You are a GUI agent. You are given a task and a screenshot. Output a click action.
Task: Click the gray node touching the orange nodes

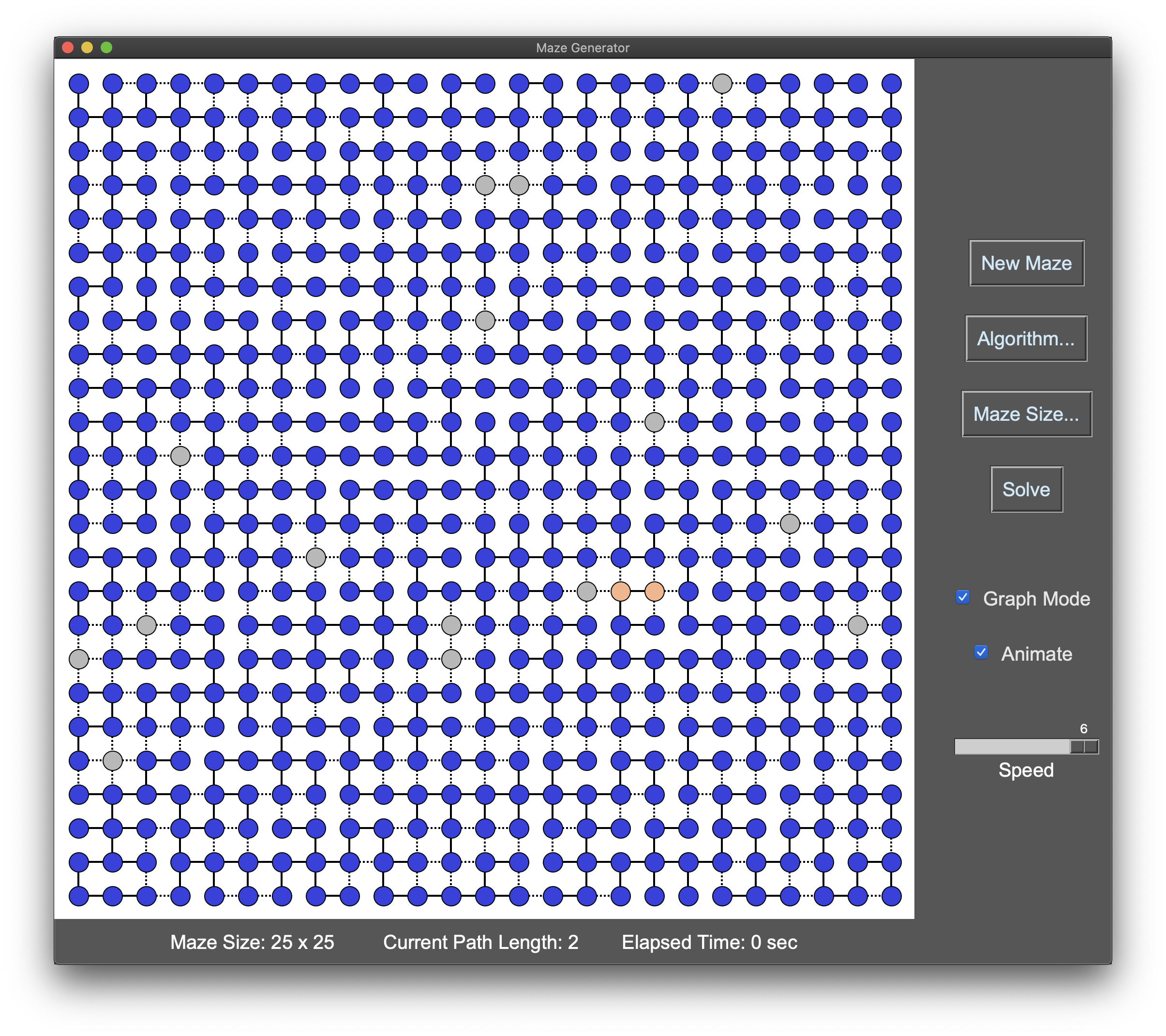[x=586, y=591]
